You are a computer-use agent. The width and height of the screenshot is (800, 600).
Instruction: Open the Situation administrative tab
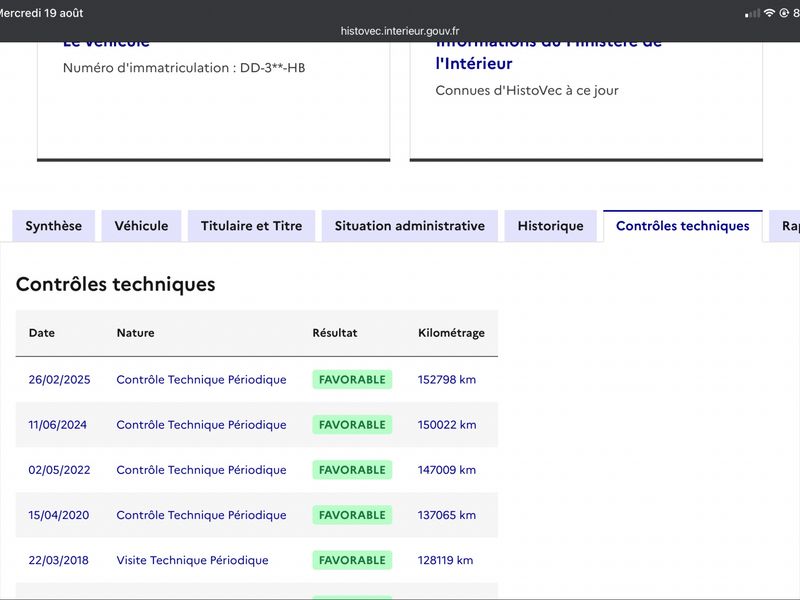(x=410, y=226)
